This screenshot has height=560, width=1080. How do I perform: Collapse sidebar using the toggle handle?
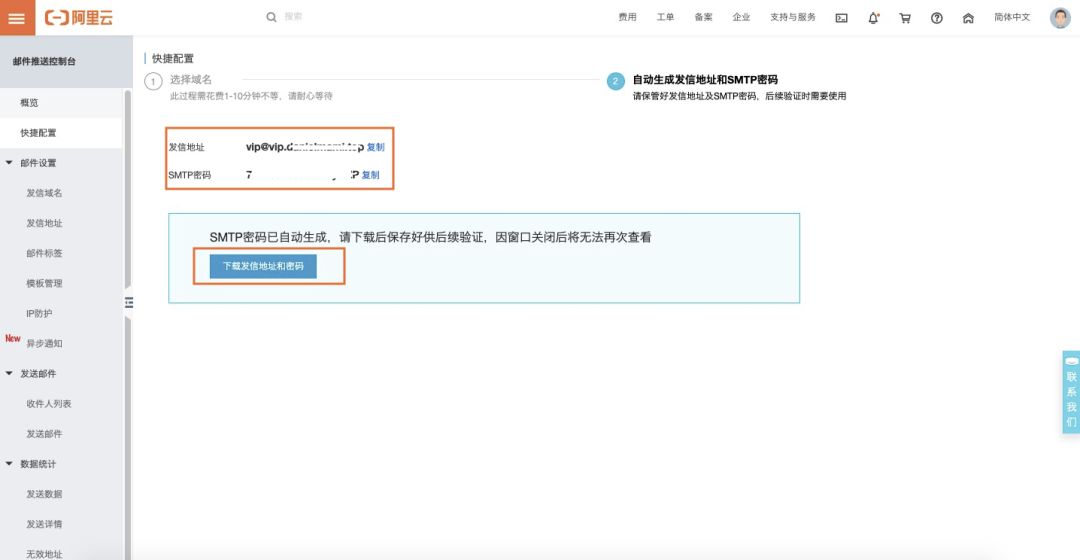click(x=129, y=302)
